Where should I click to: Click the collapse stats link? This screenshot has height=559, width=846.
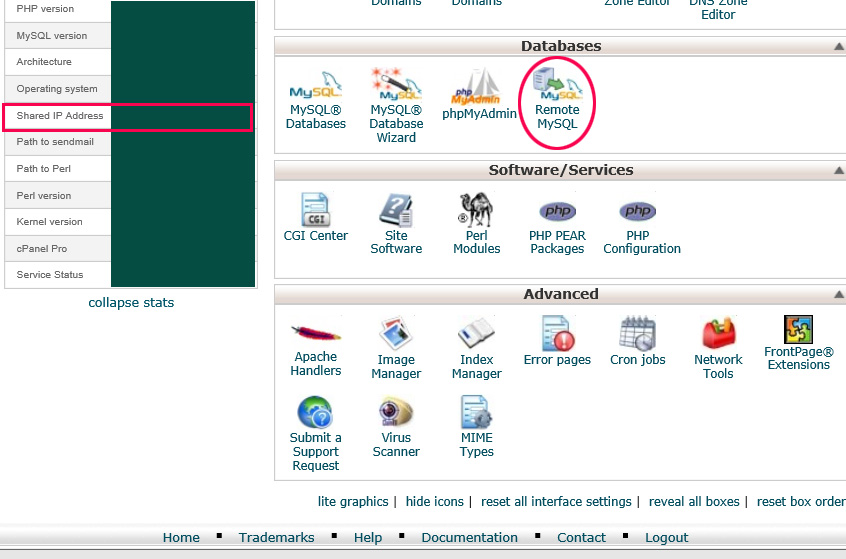[131, 303]
